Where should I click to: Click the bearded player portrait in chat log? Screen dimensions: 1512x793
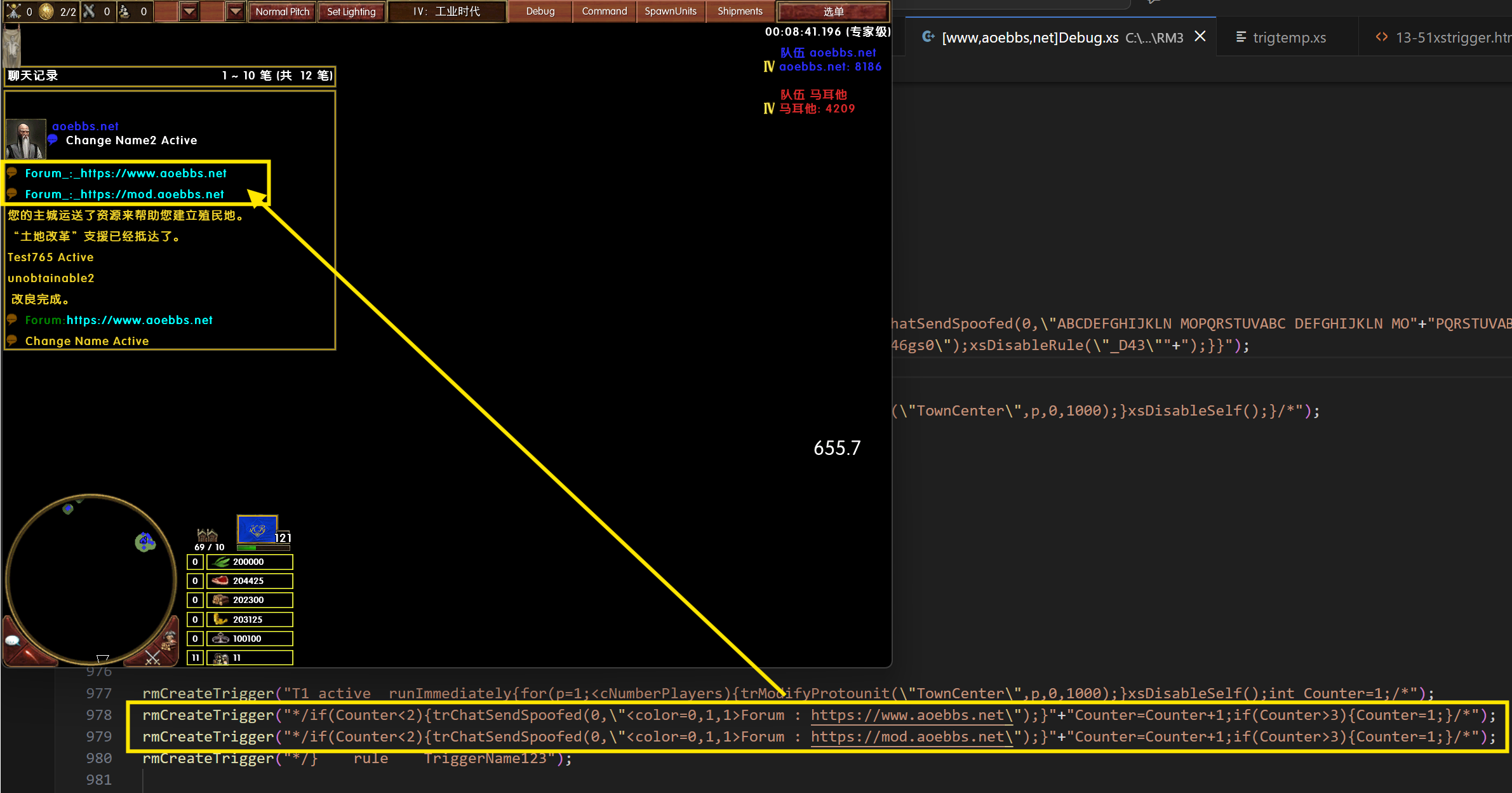[25, 139]
